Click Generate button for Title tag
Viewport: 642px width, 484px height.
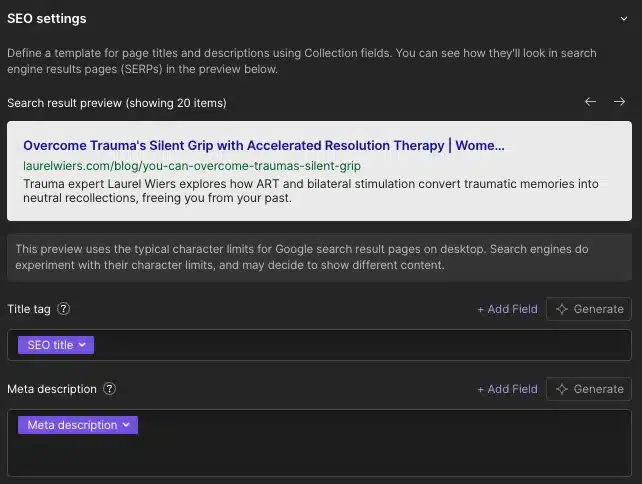(589, 309)
